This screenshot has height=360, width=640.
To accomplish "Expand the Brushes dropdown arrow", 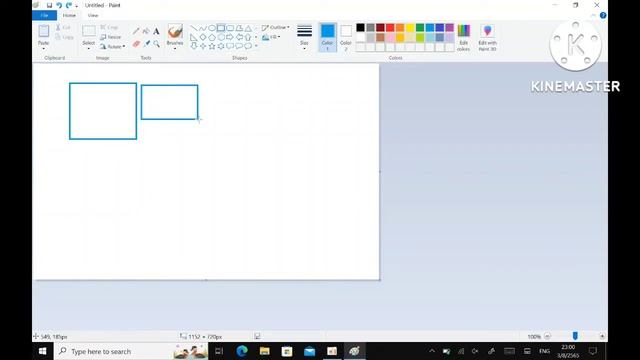I will point(175,49).
